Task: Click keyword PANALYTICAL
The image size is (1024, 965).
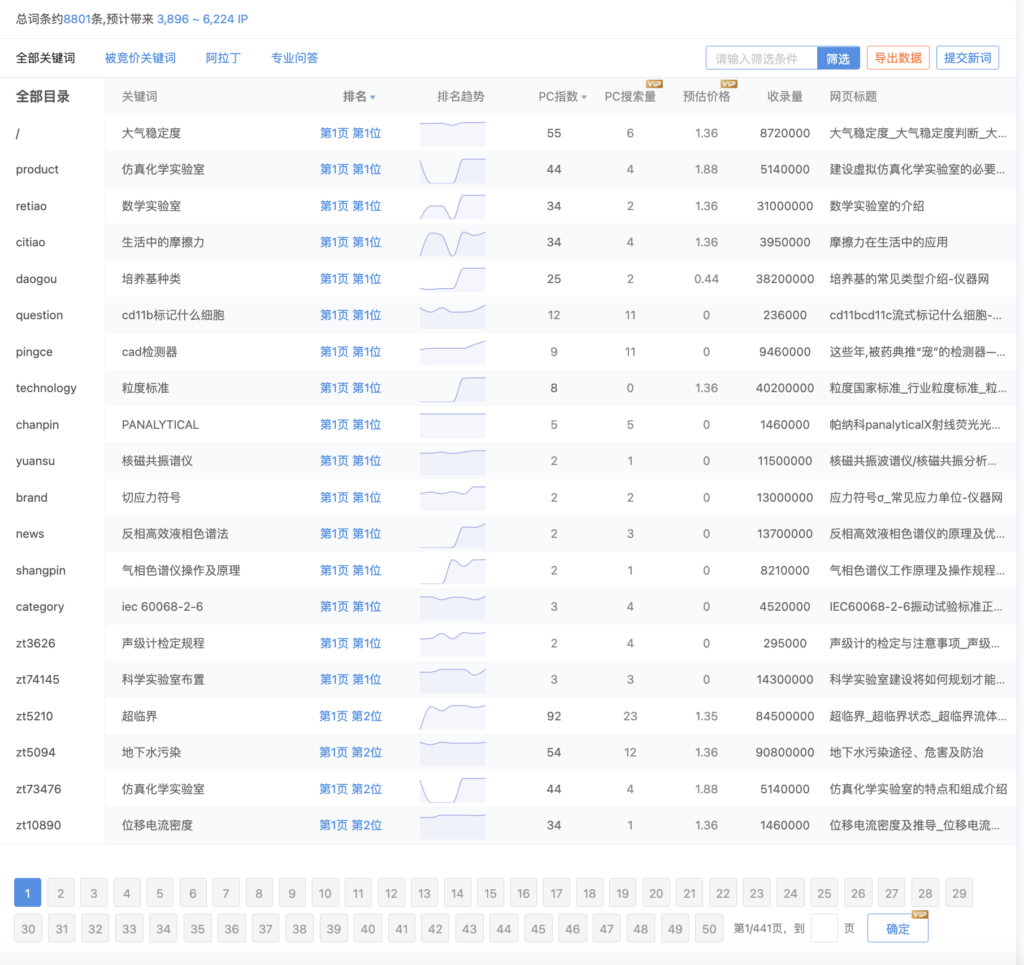Action: coord(160,424)
